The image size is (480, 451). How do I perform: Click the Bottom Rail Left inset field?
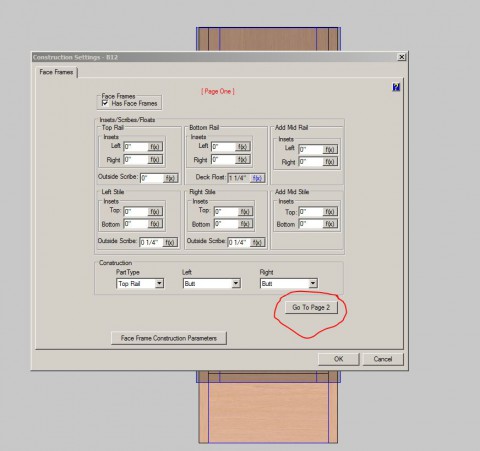click(x=223, y=147)
